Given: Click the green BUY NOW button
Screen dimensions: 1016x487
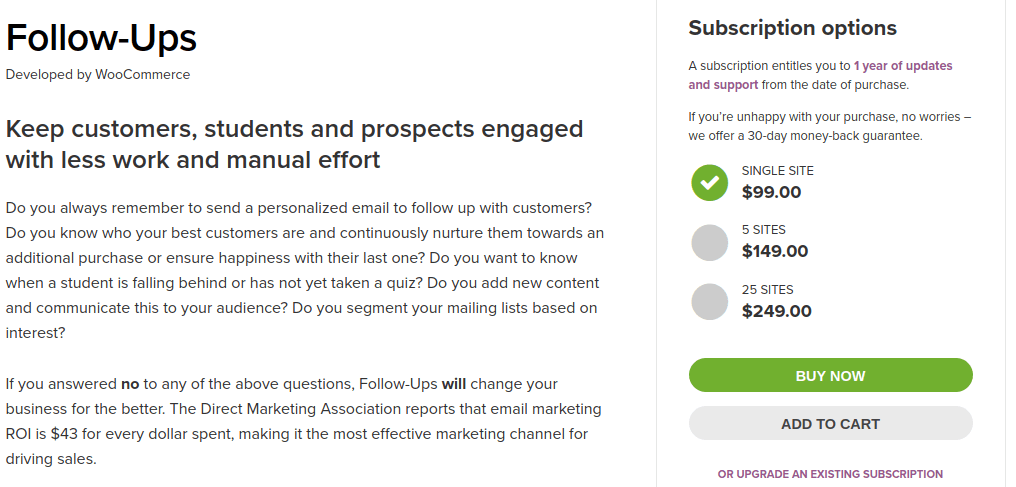Looking at the screenshot, I should click(x=831, y=376).
